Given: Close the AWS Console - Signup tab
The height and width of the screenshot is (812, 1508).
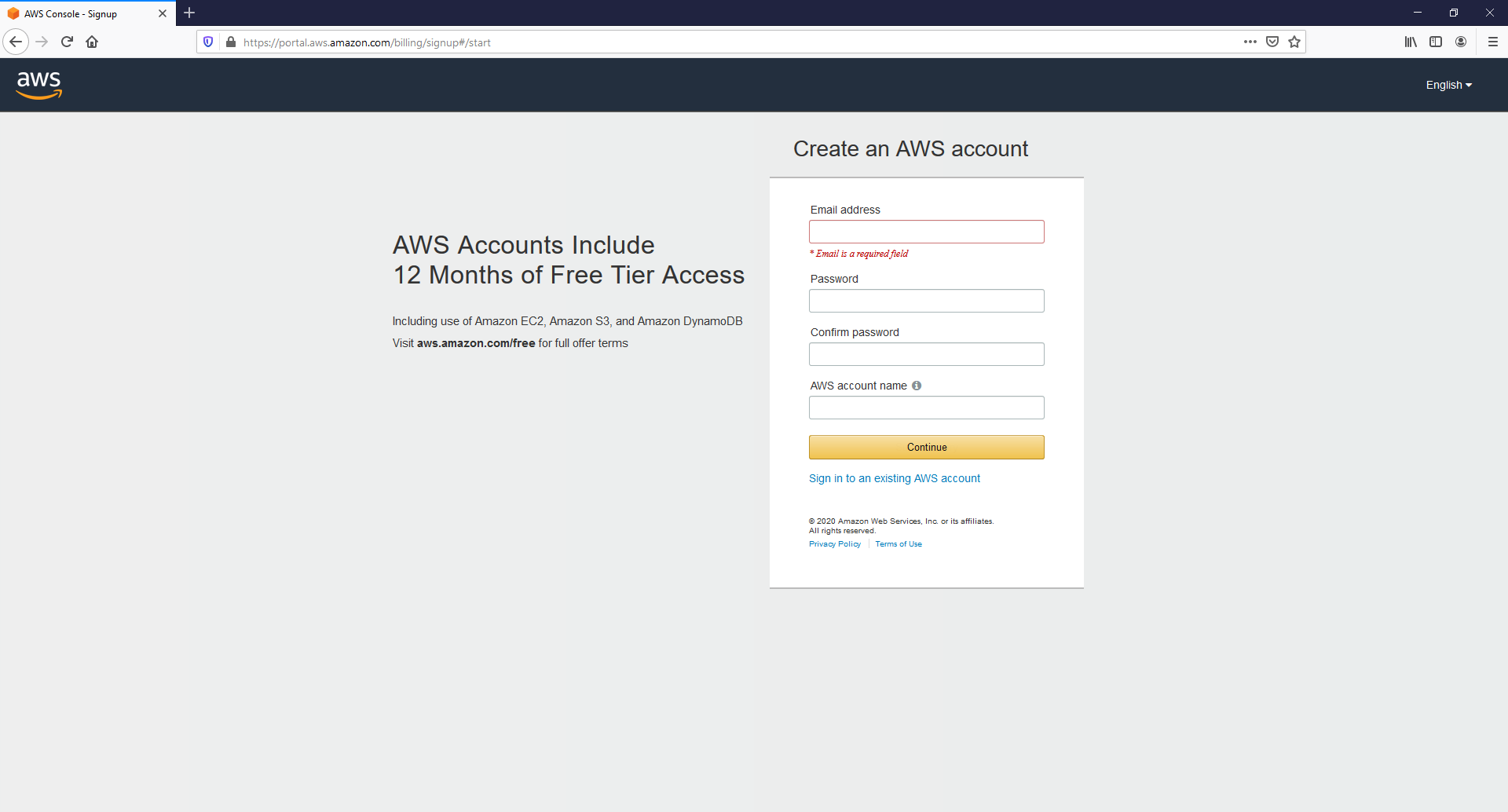Looking at the screenshot, I should 163,13.
